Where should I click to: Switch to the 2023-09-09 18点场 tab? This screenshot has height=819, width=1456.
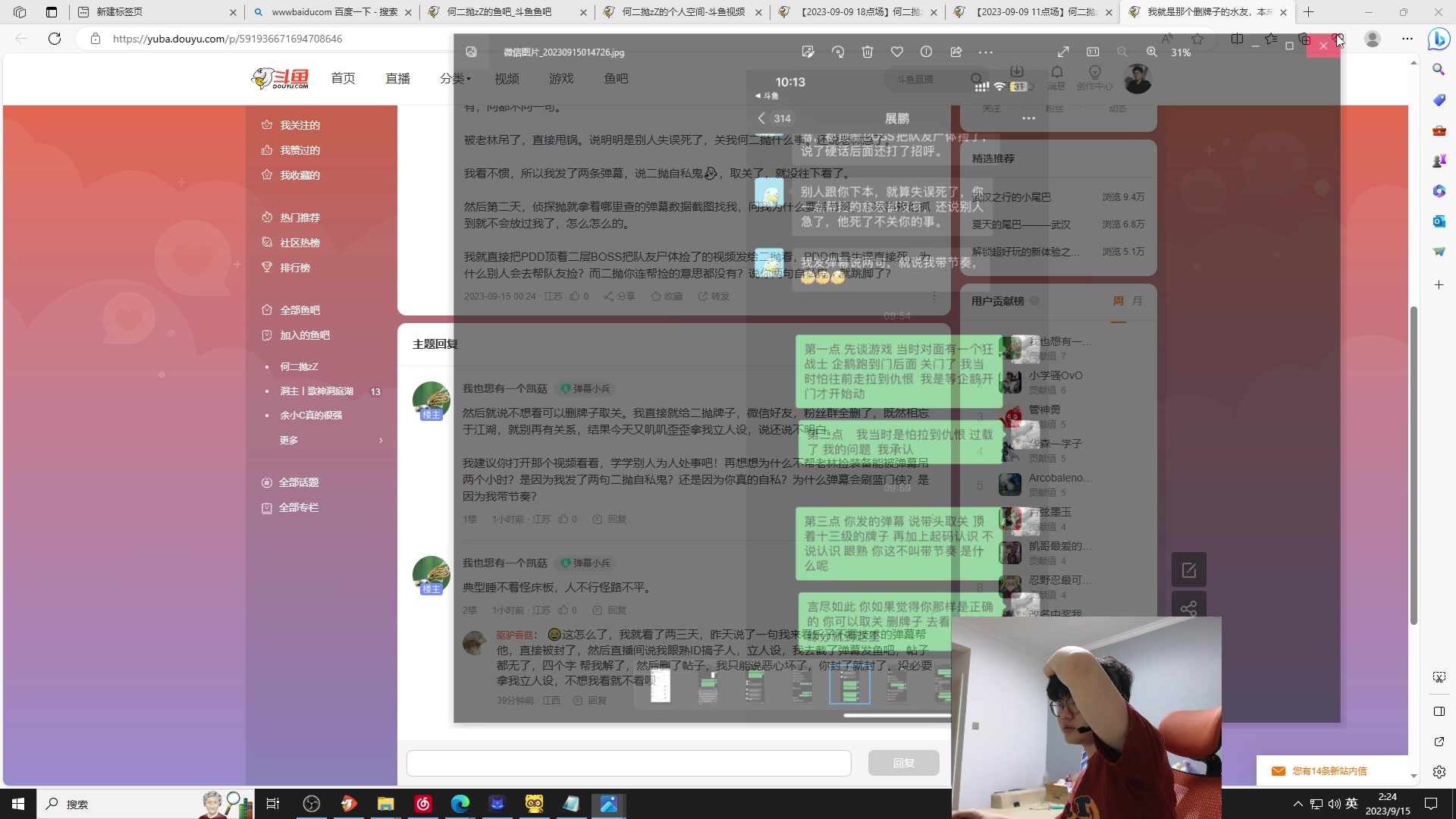(x=857, y=12)
